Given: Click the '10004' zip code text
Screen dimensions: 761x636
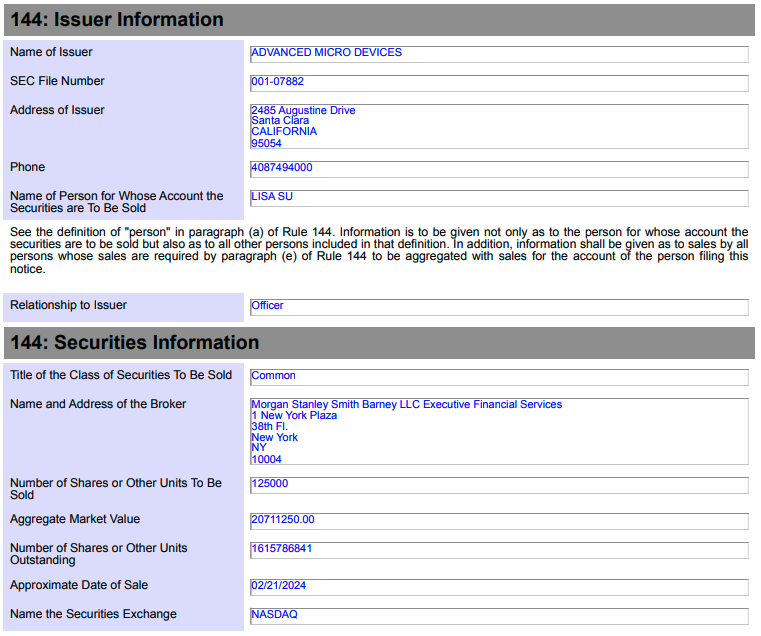Looking at the screenshot, I should (x=266, y=459).
